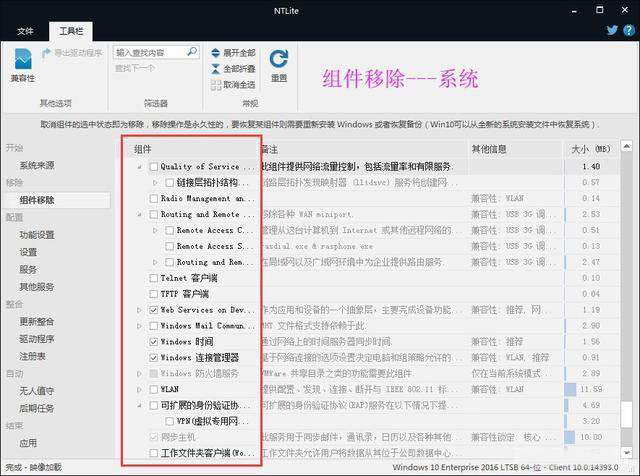Toggle TFTP 客户端 checkbox
This screenshot has width=640, height=476.
[x=153, y=294]
